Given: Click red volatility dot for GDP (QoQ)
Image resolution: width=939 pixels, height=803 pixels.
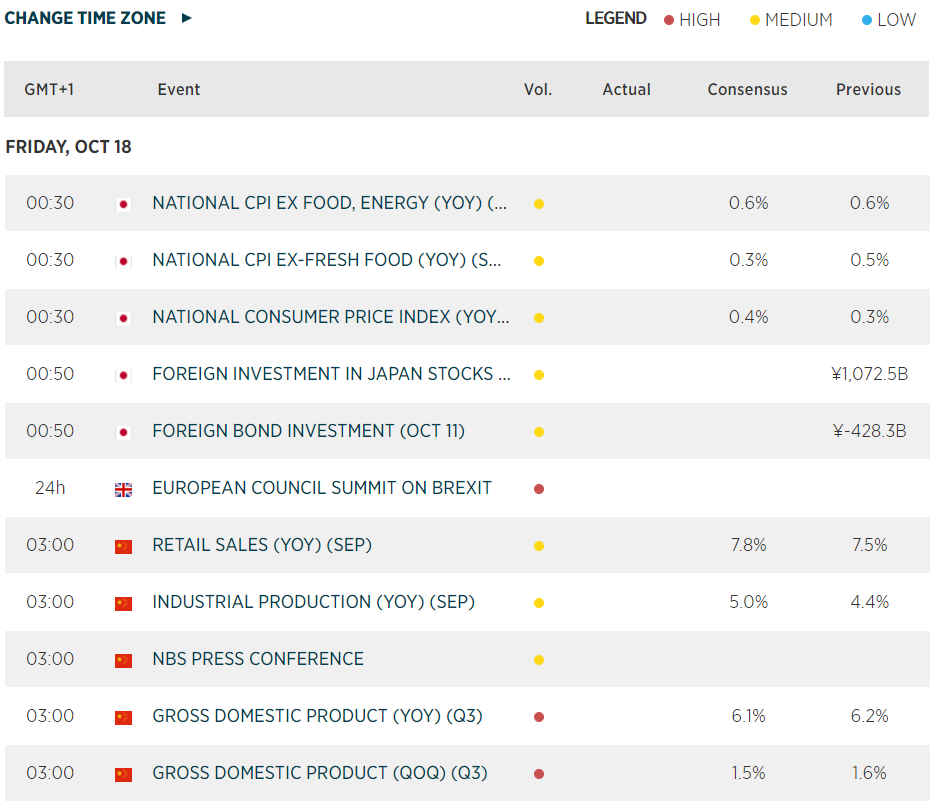Looking at the screenshot, I should coord(539,774).
